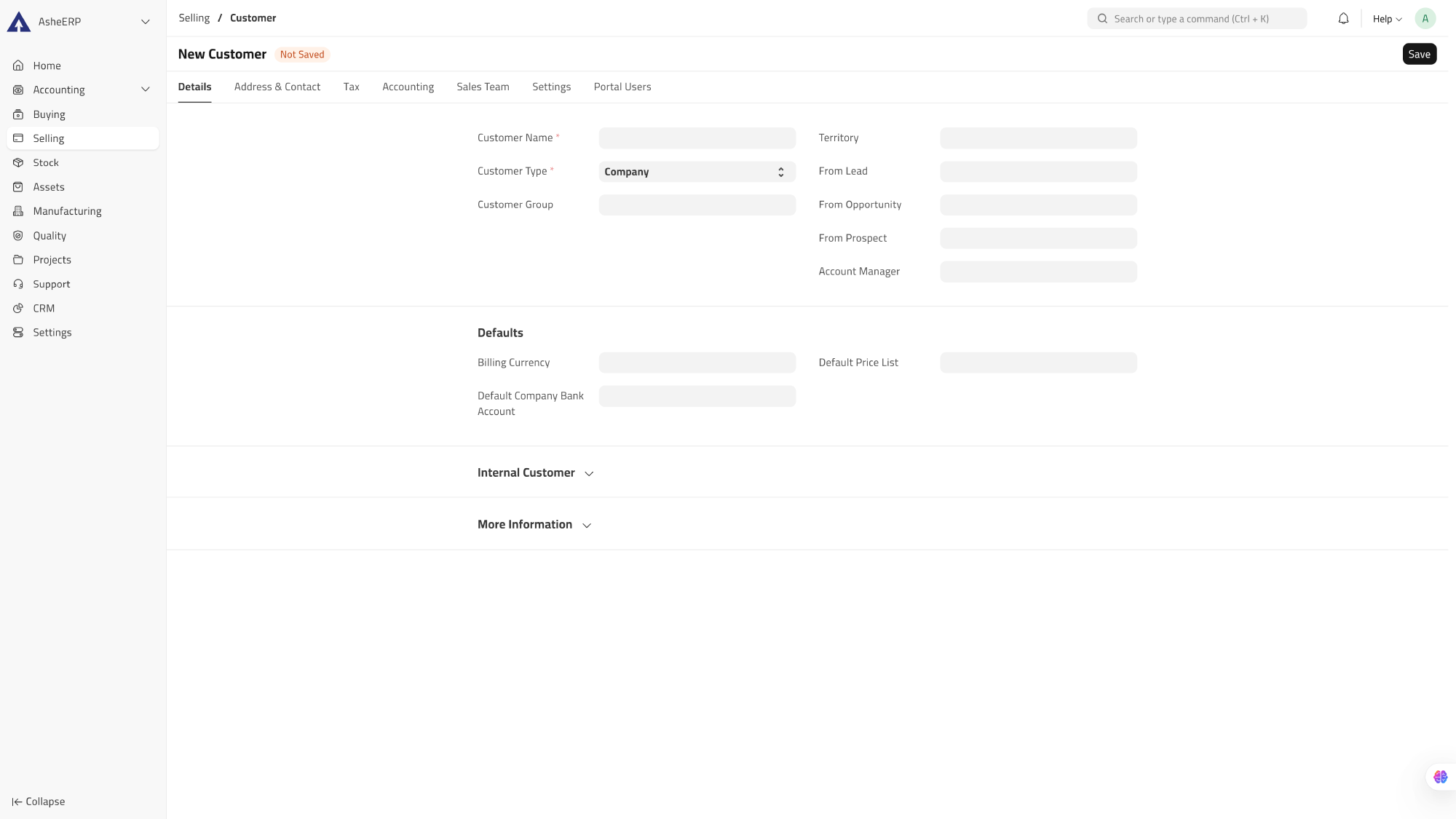Click the Customer Name input field
This screenshot has height=819, width=1456.
click(x=697, y=138)
